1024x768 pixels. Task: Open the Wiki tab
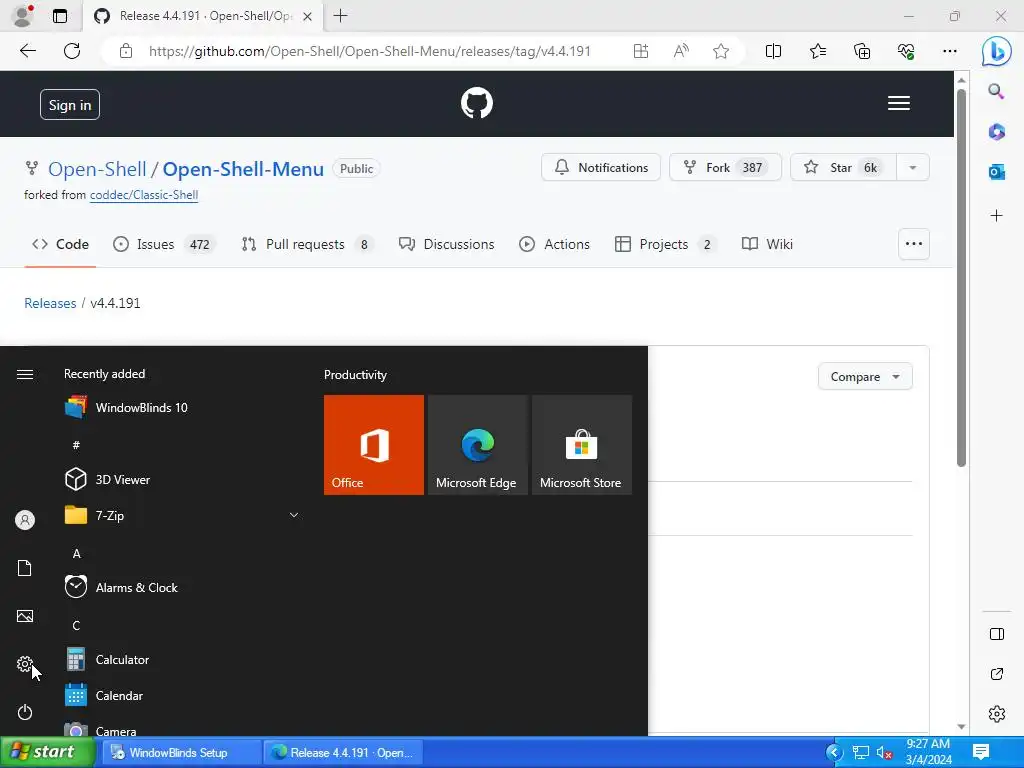click(x=767, y=244)
